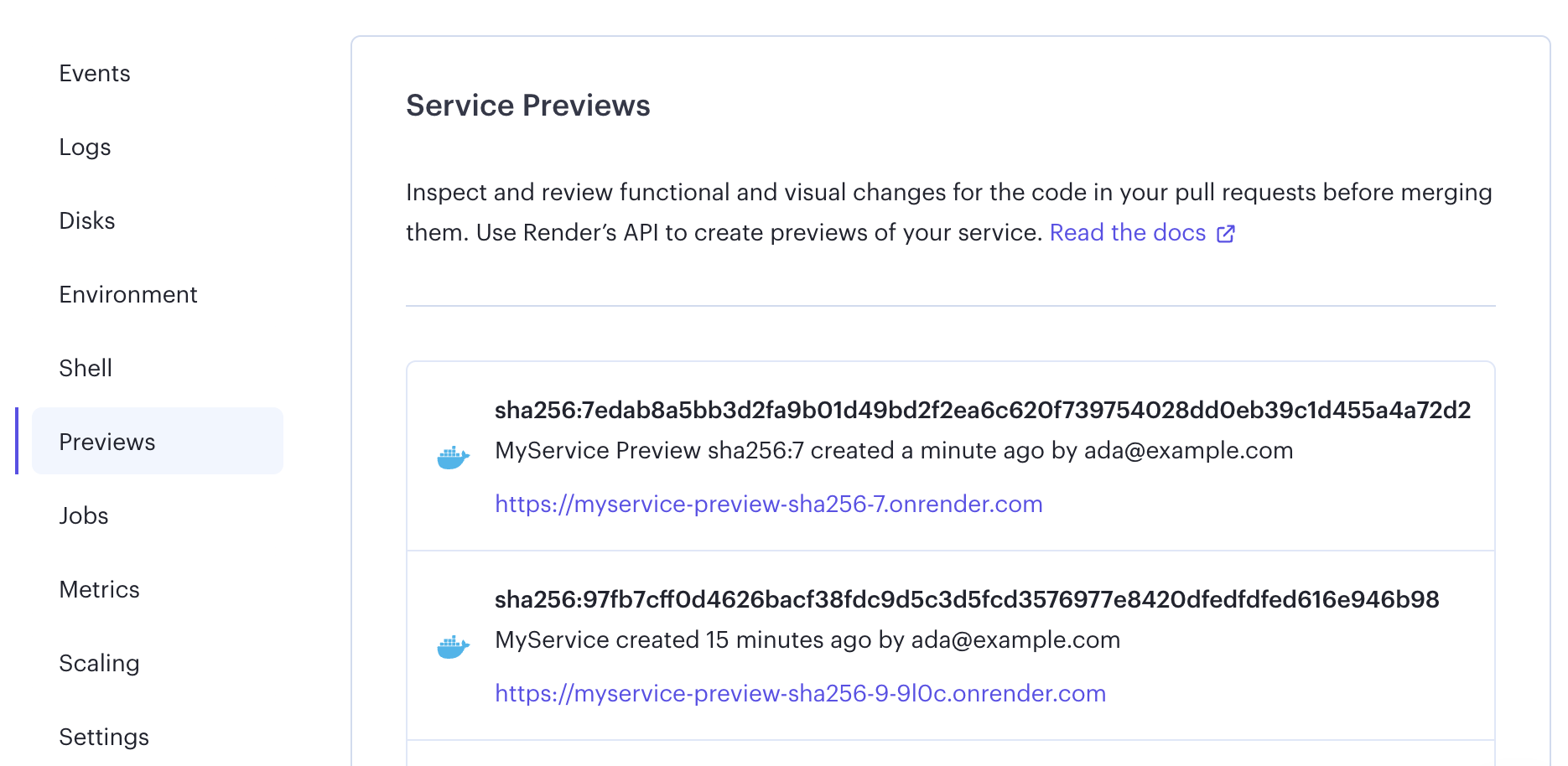The width and height of the screenshot is (1568, 766).
Task: Open the myservice-preview-sha256-7 URL
Action: click(x=768, y=504)
